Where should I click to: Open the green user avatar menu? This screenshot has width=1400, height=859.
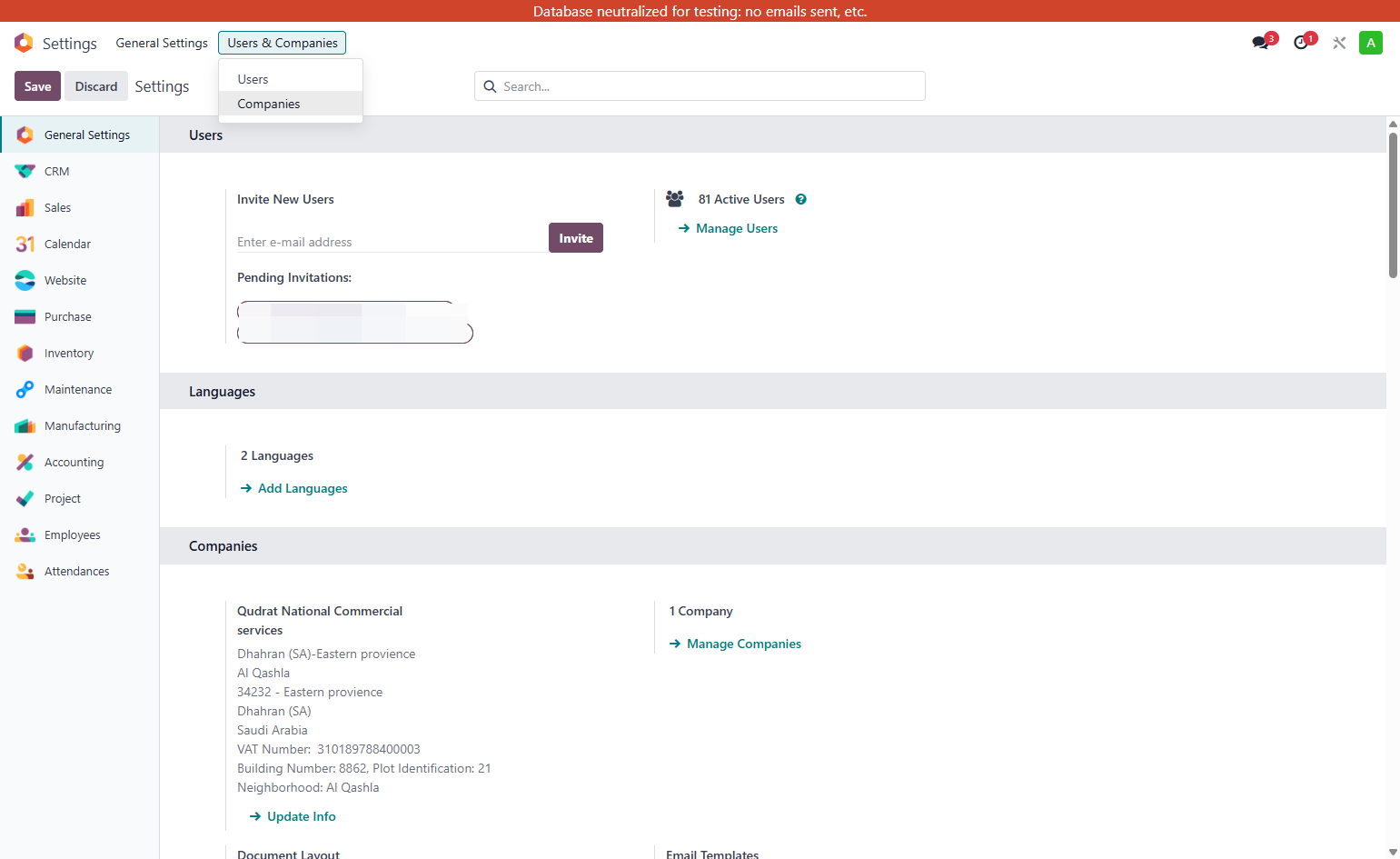pyautogui.click(x=1371, y=43)
